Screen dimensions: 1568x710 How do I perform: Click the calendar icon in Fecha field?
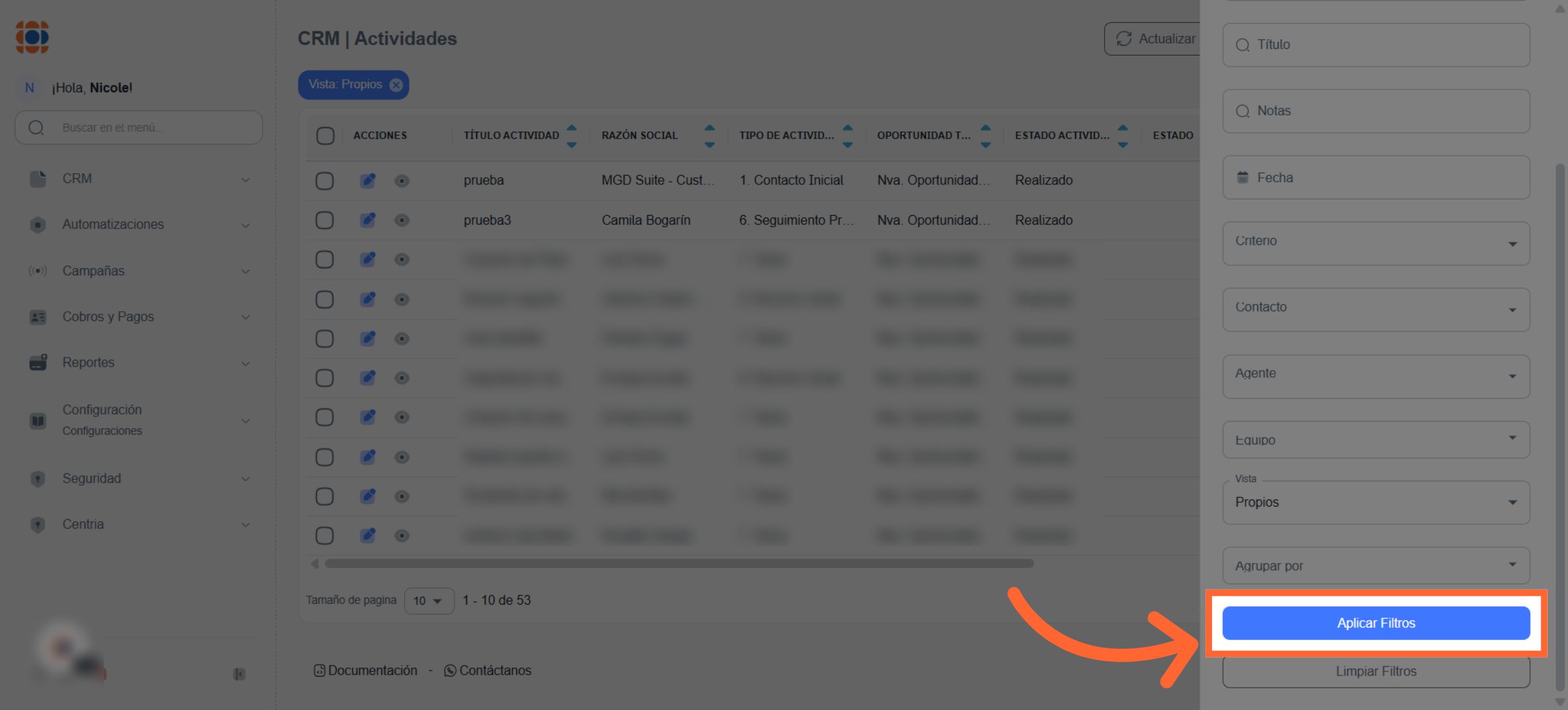(x=1242, y=178)
